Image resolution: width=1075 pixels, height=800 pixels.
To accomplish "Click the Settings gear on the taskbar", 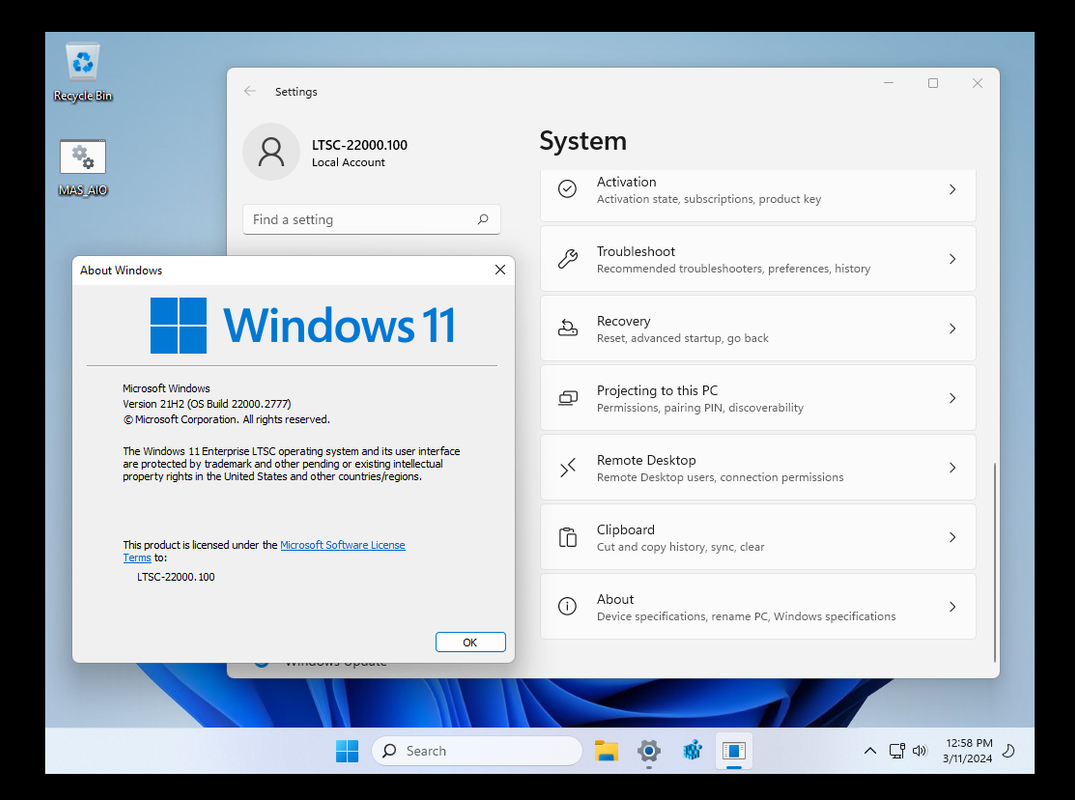I will point(649,751).
